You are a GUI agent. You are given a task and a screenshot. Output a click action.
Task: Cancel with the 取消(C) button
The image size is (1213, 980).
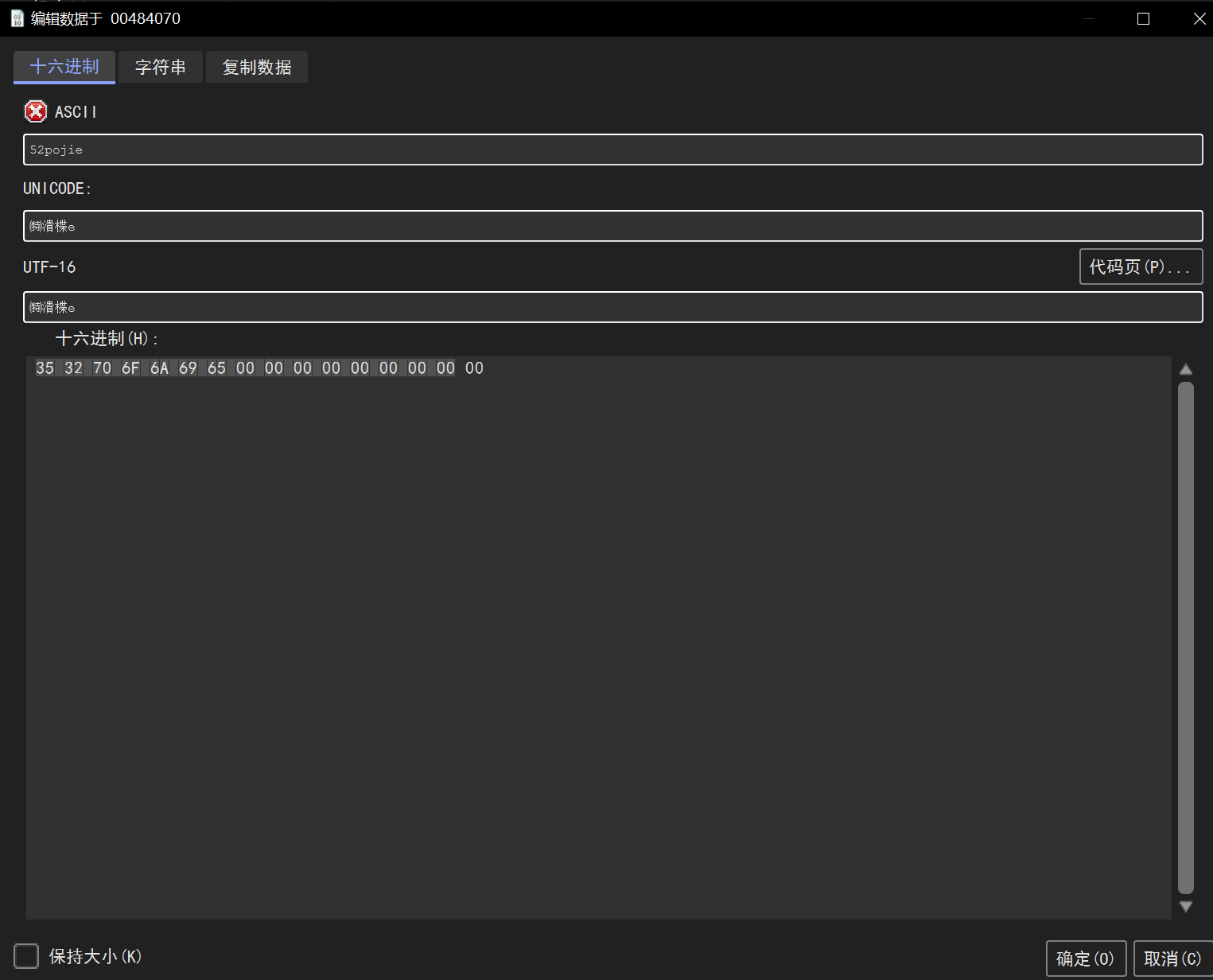click(x=1172, y=959)
